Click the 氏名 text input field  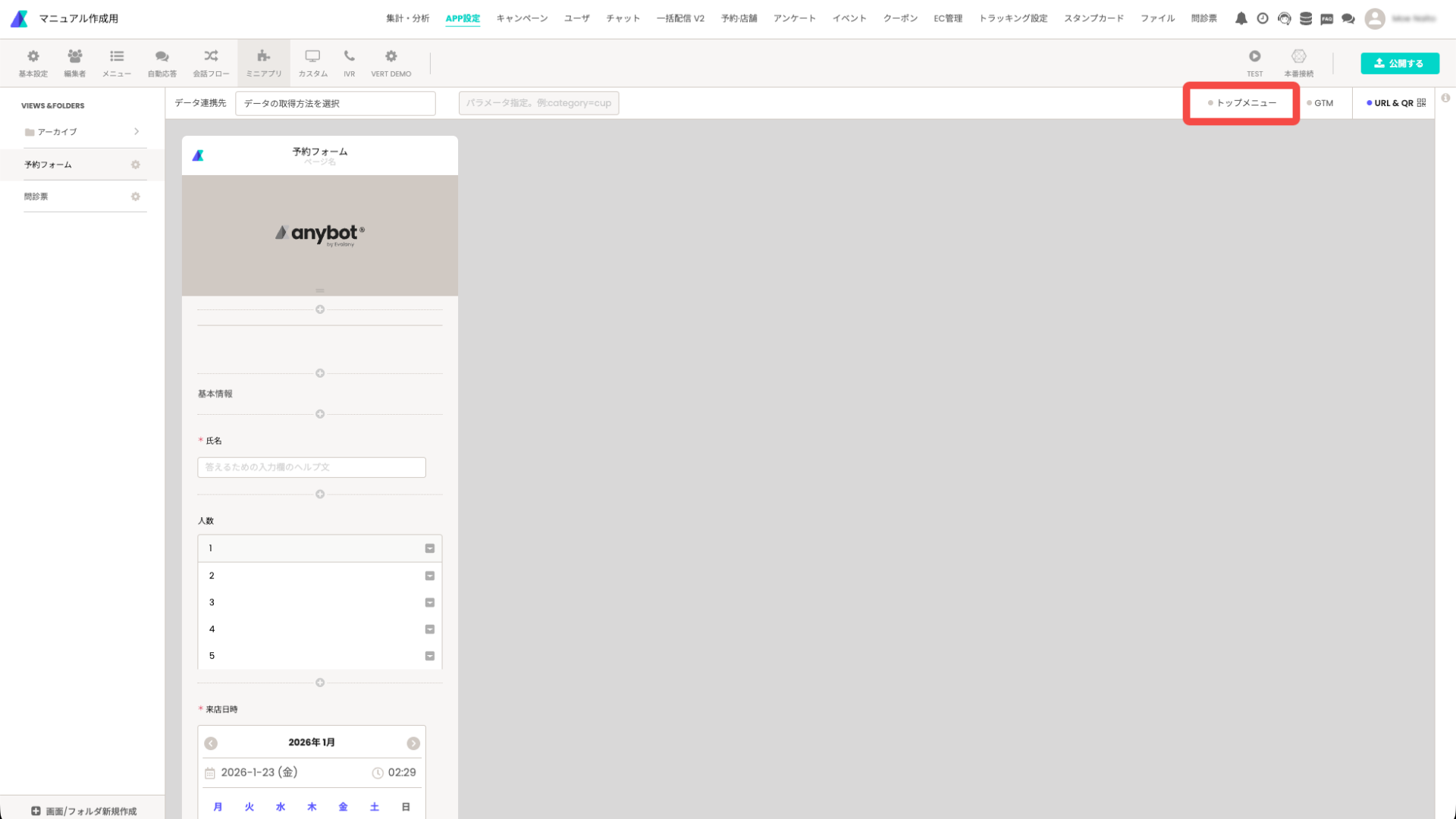[x=312, y=467]
